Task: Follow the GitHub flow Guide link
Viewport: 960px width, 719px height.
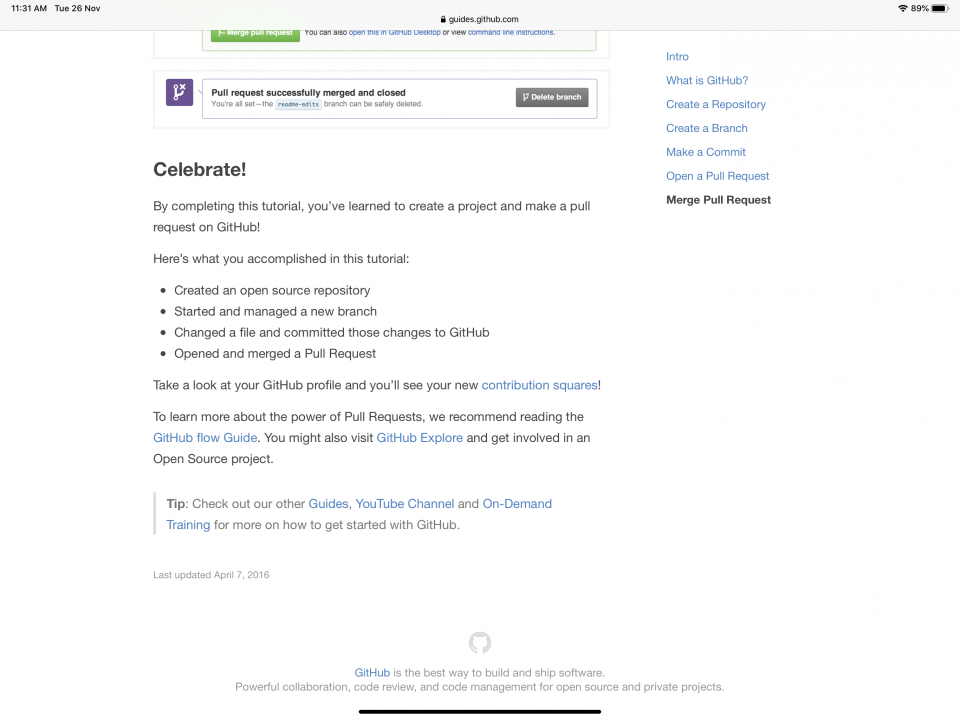Action: [x=205, y=438]
